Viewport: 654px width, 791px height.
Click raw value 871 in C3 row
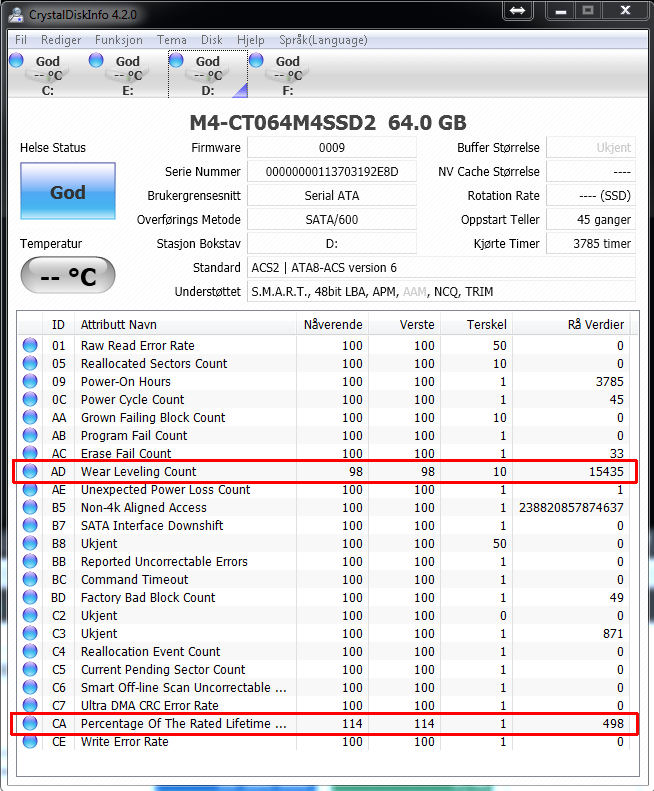pyautogui.click(x=613, y=634)
